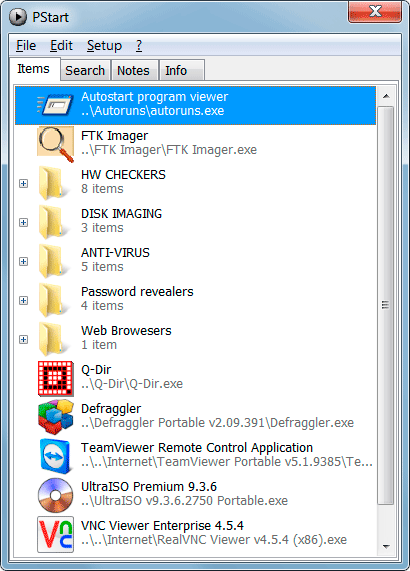Click the 'UltraISO v9.3.6.2750 Portable.exe' path
Viewport: 410px width, 571px height.
click(x=184, y=501)
